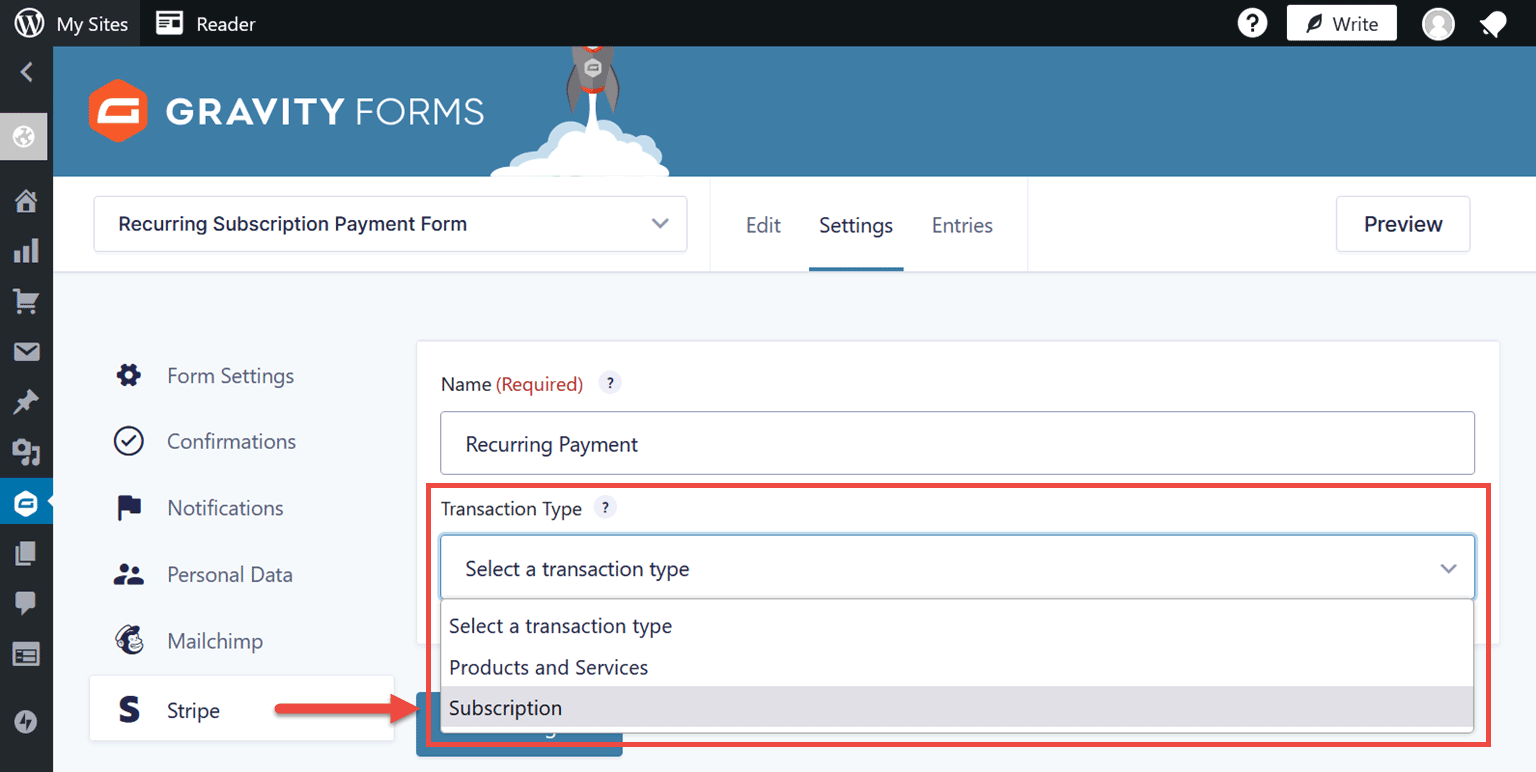
Task: Open the Jetpack lightning icon
Action: pyautogui.click(x=26, y=721)
